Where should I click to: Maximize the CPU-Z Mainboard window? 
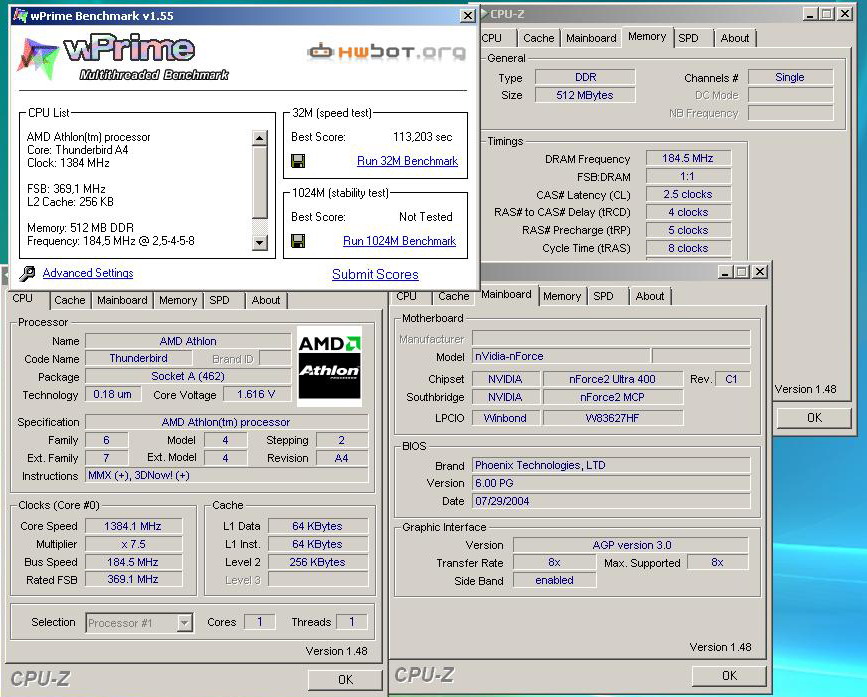click(x=742, y=271)
